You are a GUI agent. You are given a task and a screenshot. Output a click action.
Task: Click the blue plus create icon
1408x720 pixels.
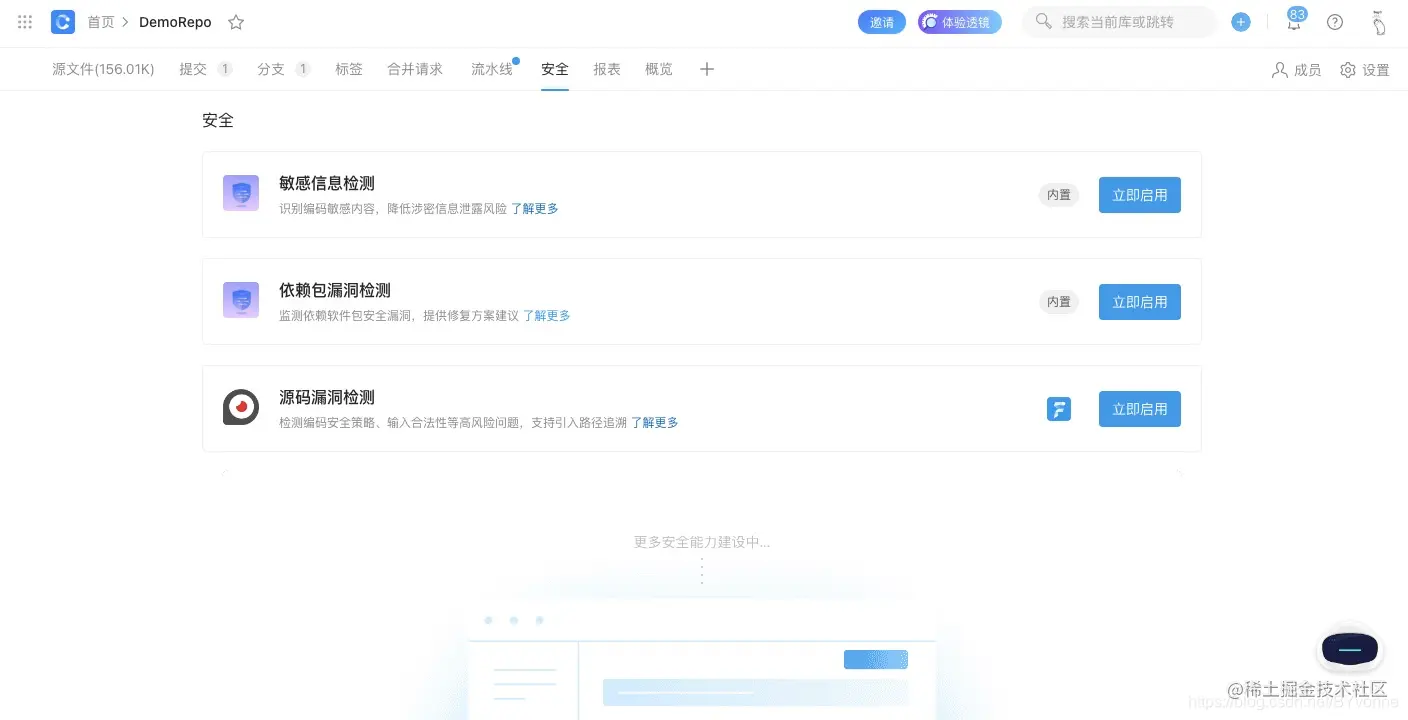point(1241,21)
